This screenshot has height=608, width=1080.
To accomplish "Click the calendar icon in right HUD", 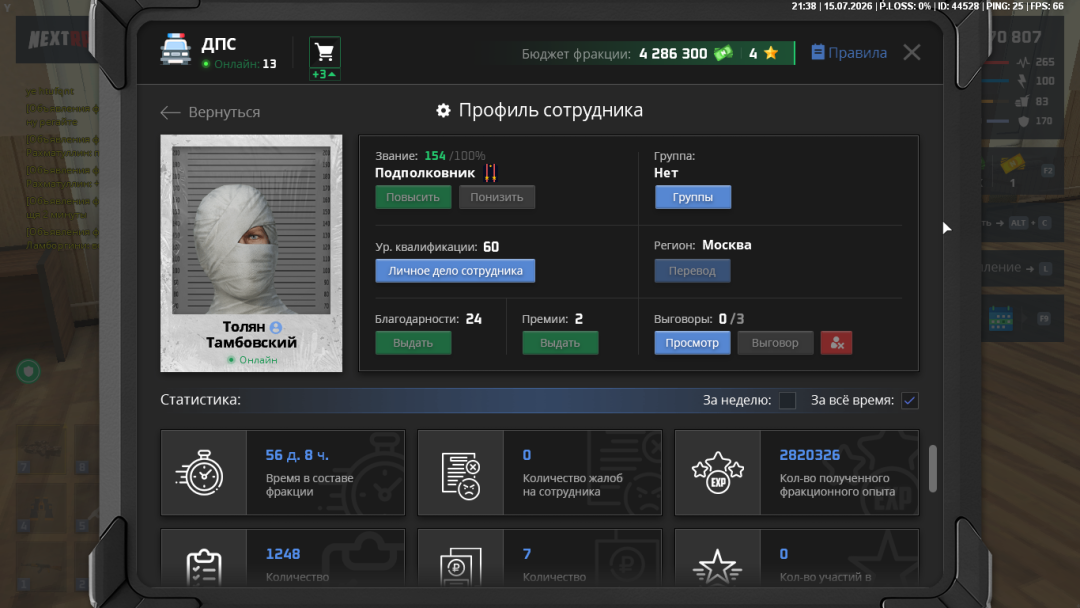I will (x=1000, y=319).
